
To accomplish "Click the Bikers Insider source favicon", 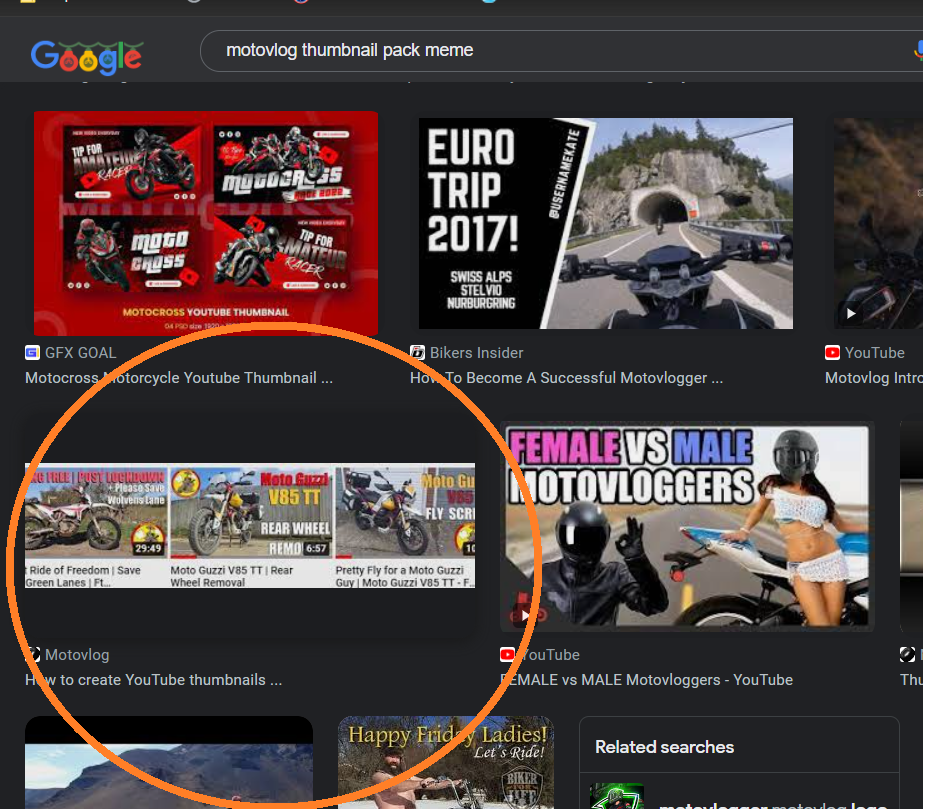I will [418, 352].
